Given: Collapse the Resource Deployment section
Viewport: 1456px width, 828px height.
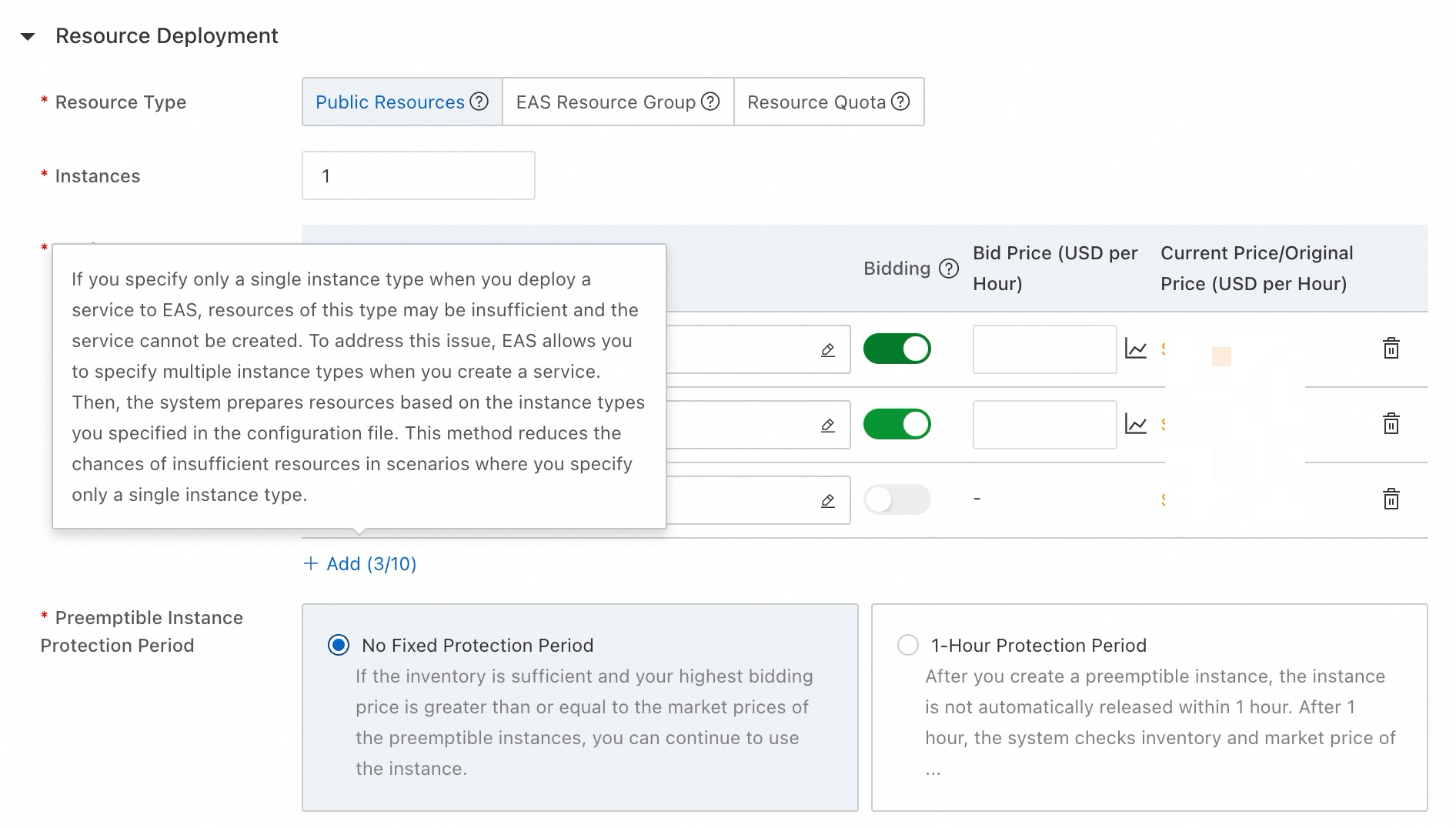Looking at the screenshot, I should click(28, 36).
